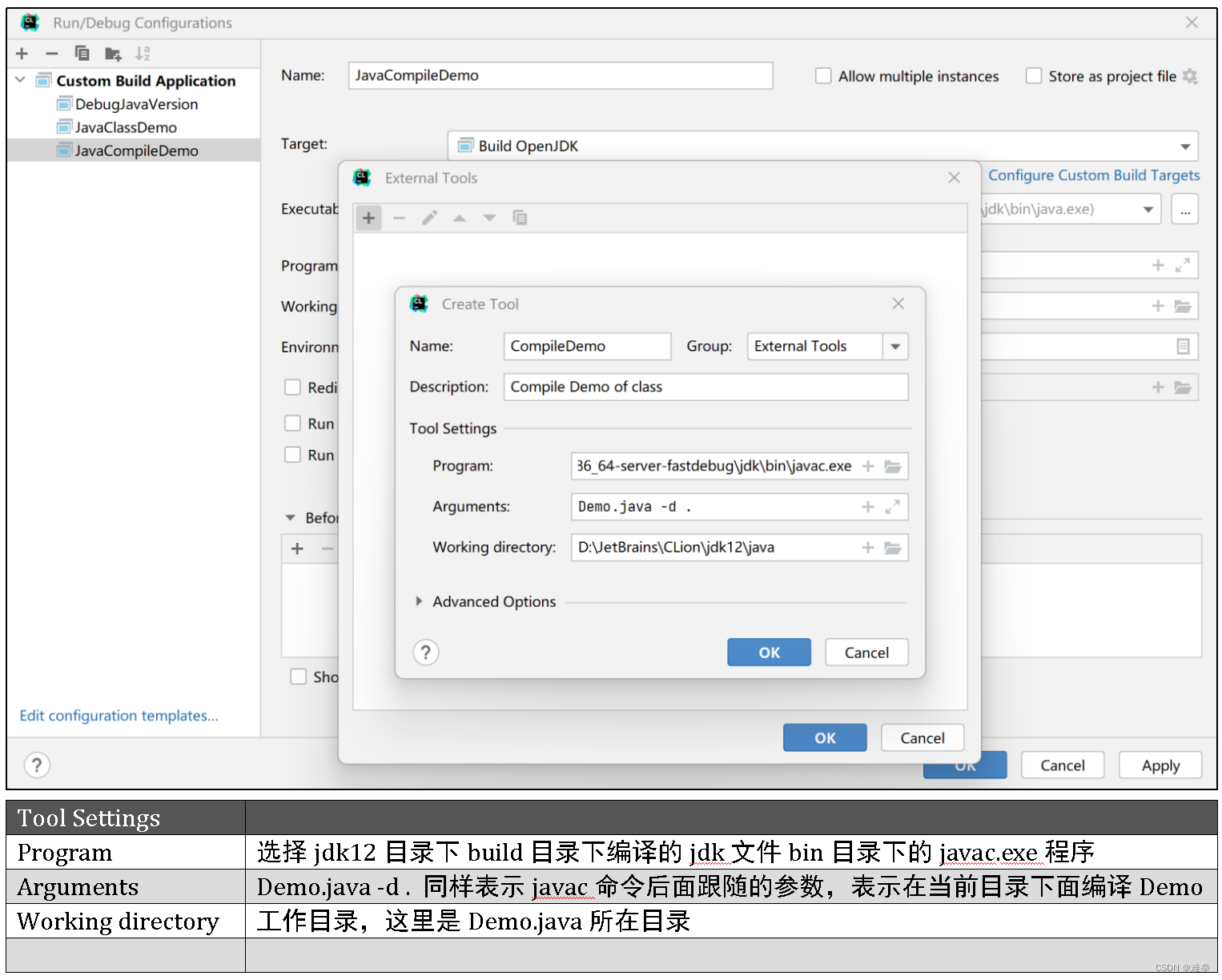This screenshot has width=1222, height=980.
Task: Collapse Custom Build Application tree node
Action: 20,80
